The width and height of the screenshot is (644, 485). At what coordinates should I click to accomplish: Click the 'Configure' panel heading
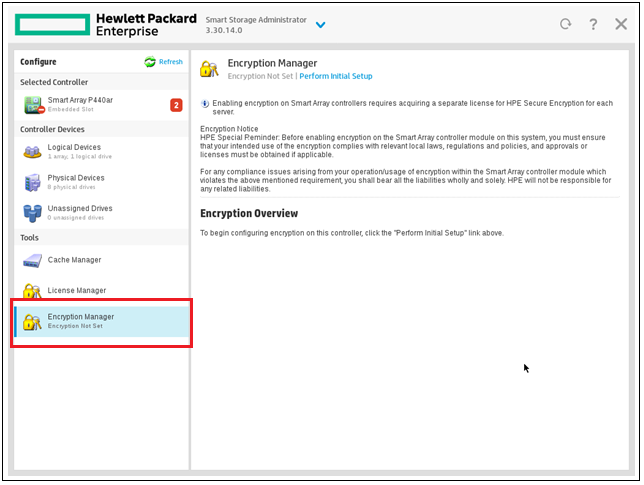tap(38, 62)
